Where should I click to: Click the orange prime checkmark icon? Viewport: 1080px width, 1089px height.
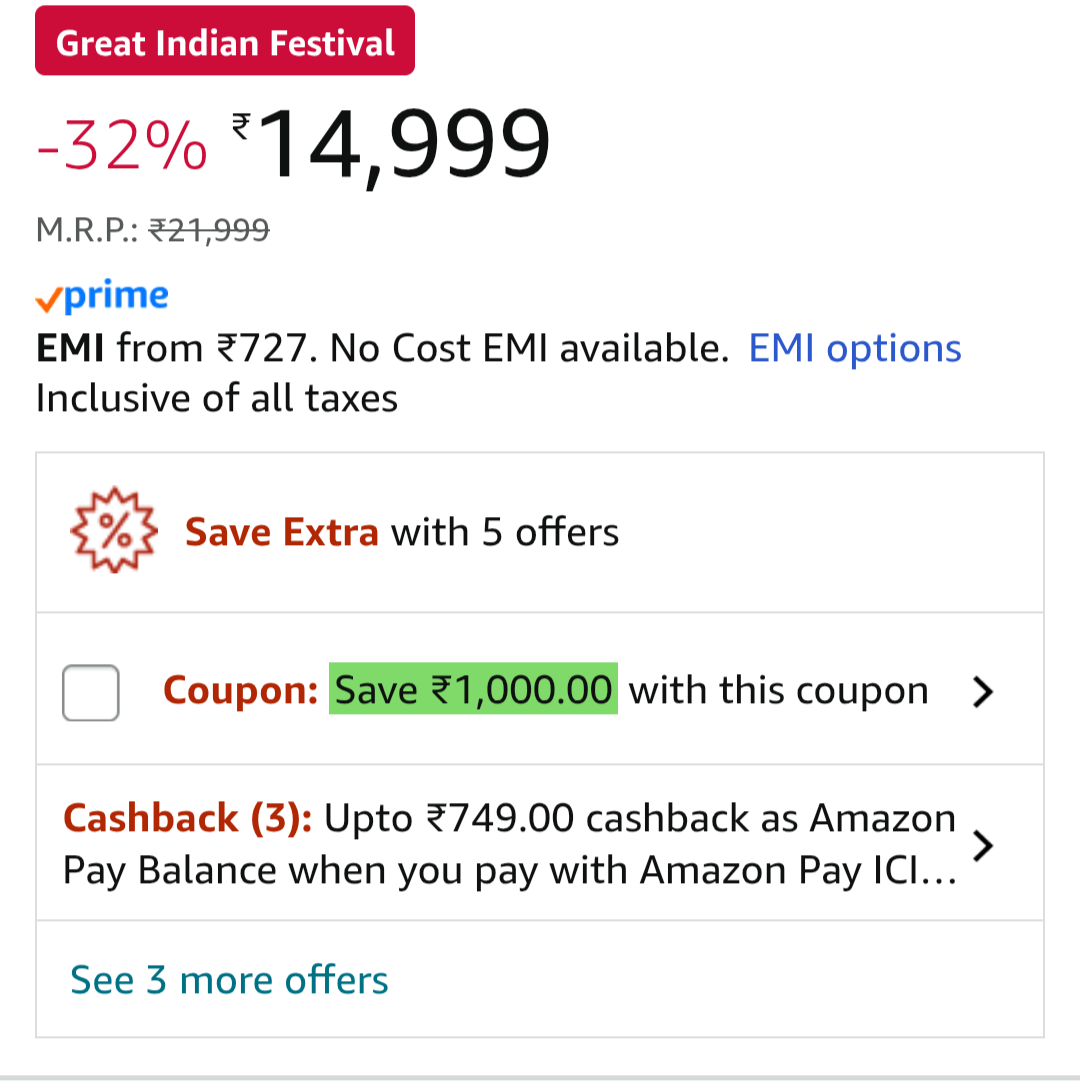pyautogui.click(x=48, y=299)
